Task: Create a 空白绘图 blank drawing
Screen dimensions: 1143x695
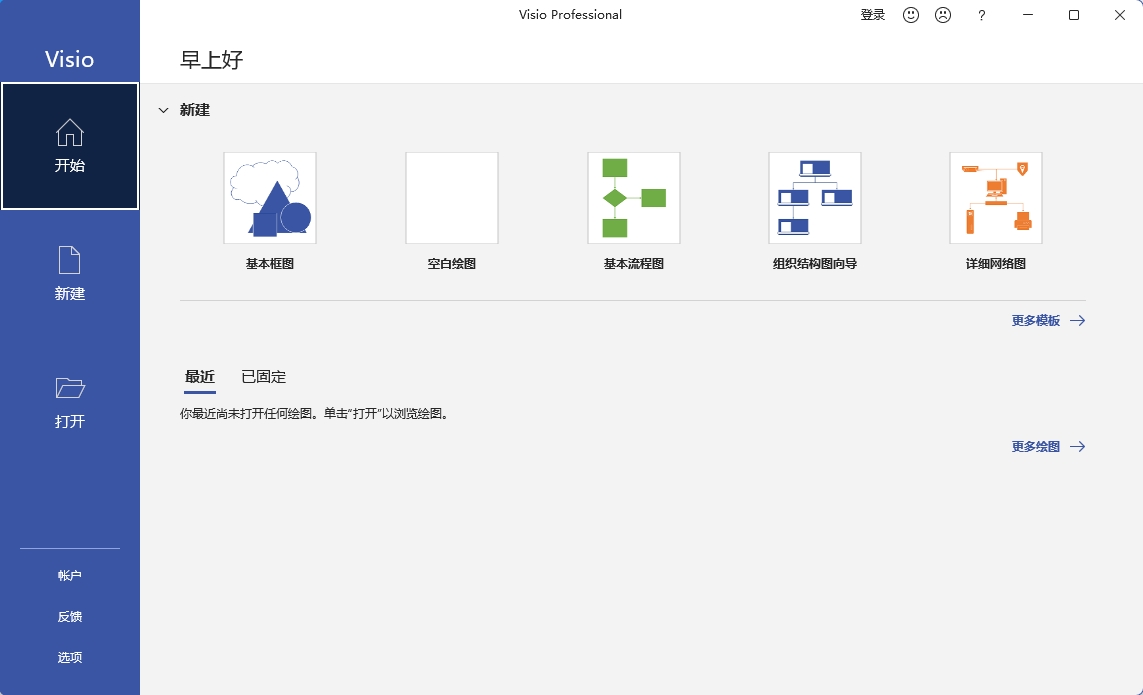Action: pos(451,198)
